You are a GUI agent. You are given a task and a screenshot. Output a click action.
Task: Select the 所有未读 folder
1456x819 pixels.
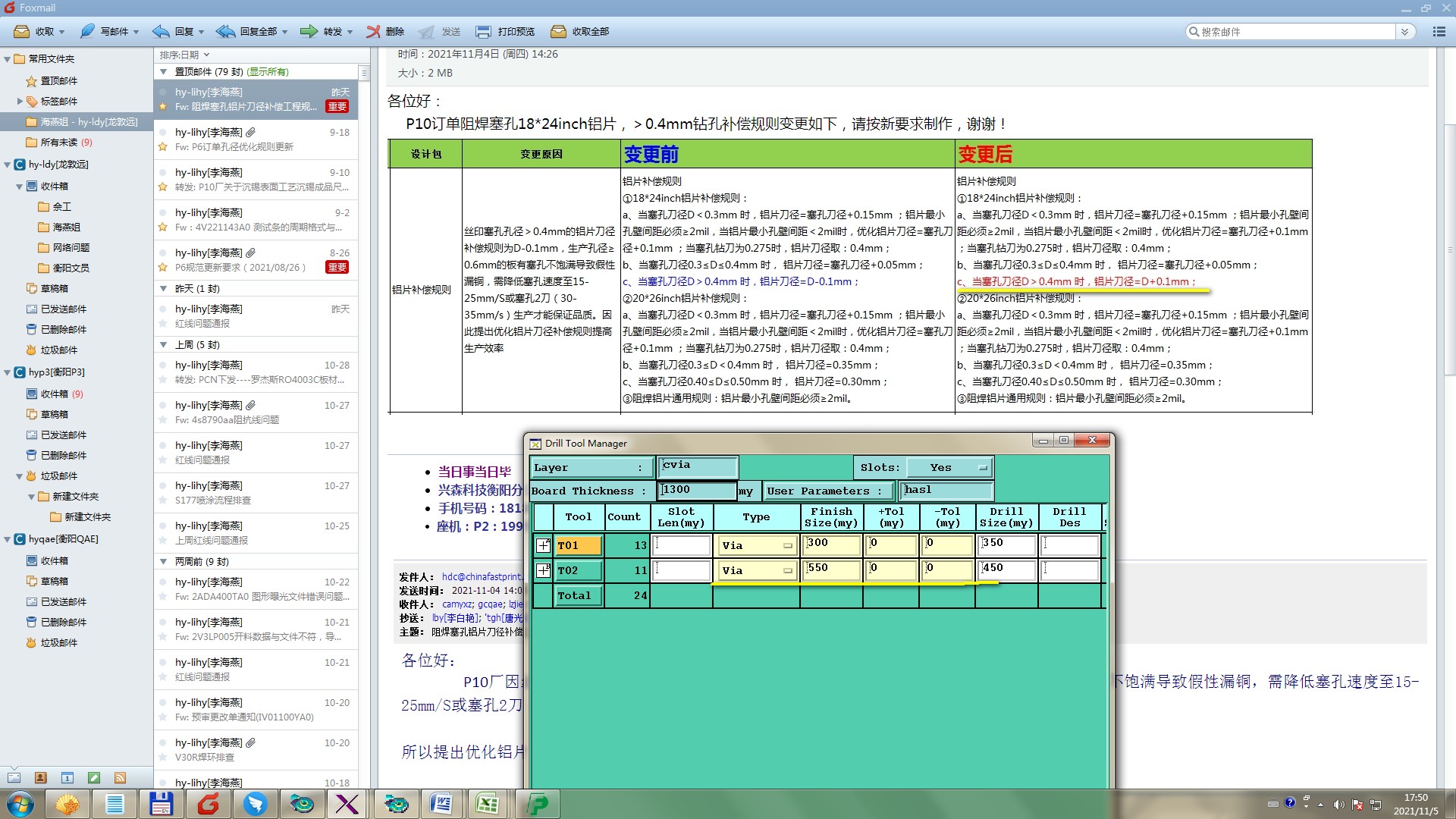59,142
